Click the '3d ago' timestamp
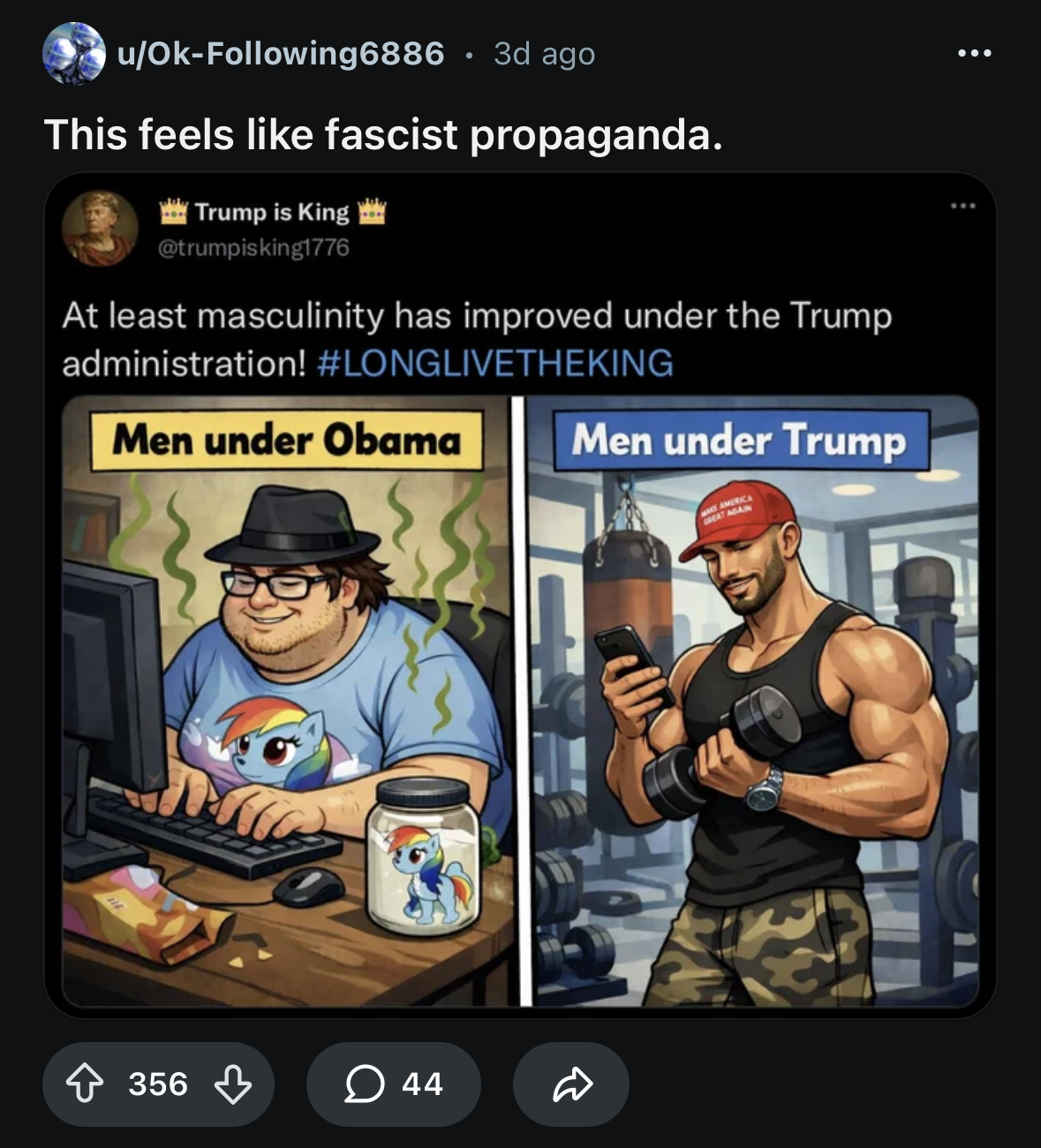The height and width of the screenshot is (1148, 1041). (544, 54)
